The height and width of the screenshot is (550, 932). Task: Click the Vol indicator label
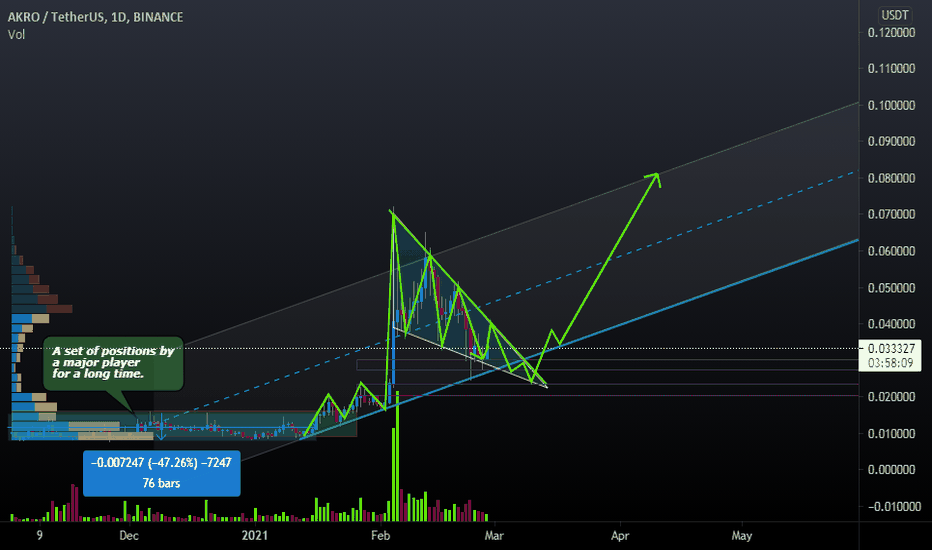(x=16, y=34)
